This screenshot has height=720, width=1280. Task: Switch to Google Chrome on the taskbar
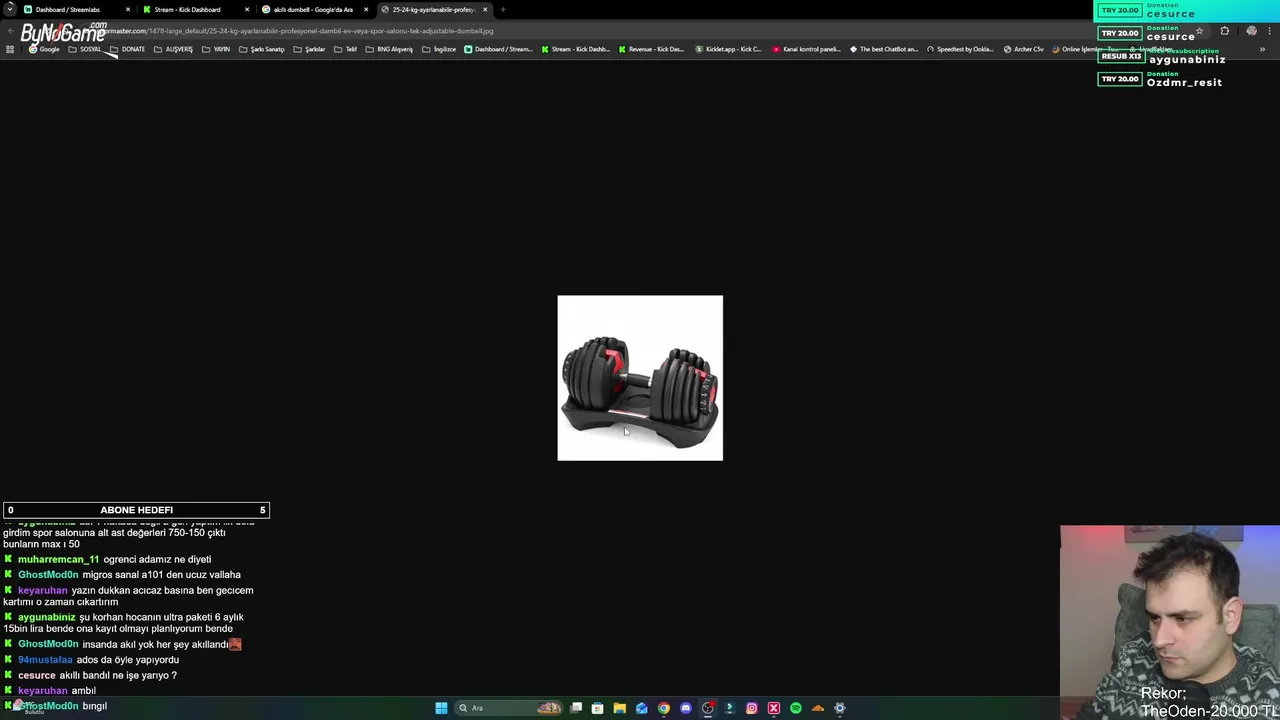[x=663, y=708]
